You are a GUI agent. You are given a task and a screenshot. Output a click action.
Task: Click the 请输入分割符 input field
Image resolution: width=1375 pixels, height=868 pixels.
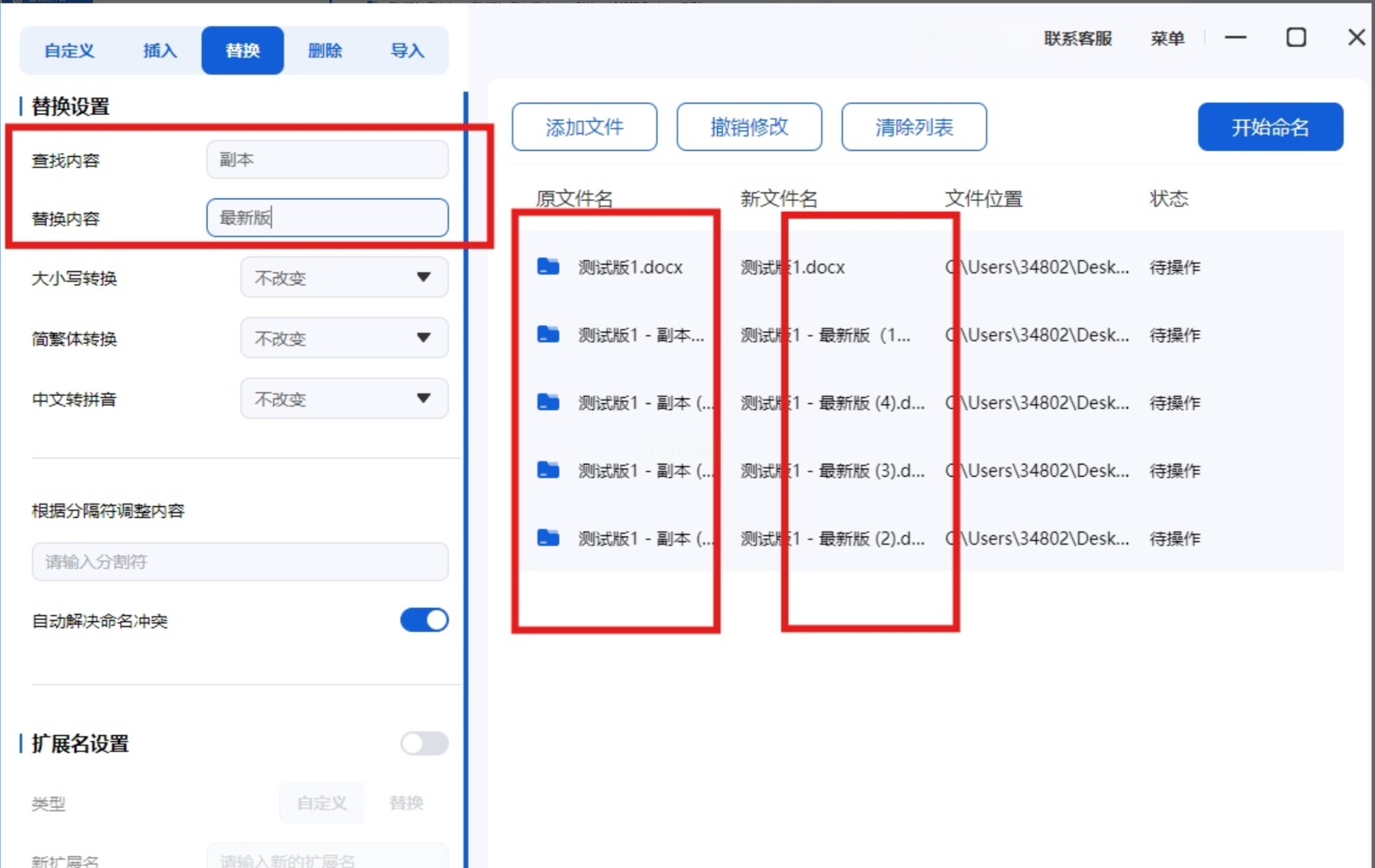point(240,562)
